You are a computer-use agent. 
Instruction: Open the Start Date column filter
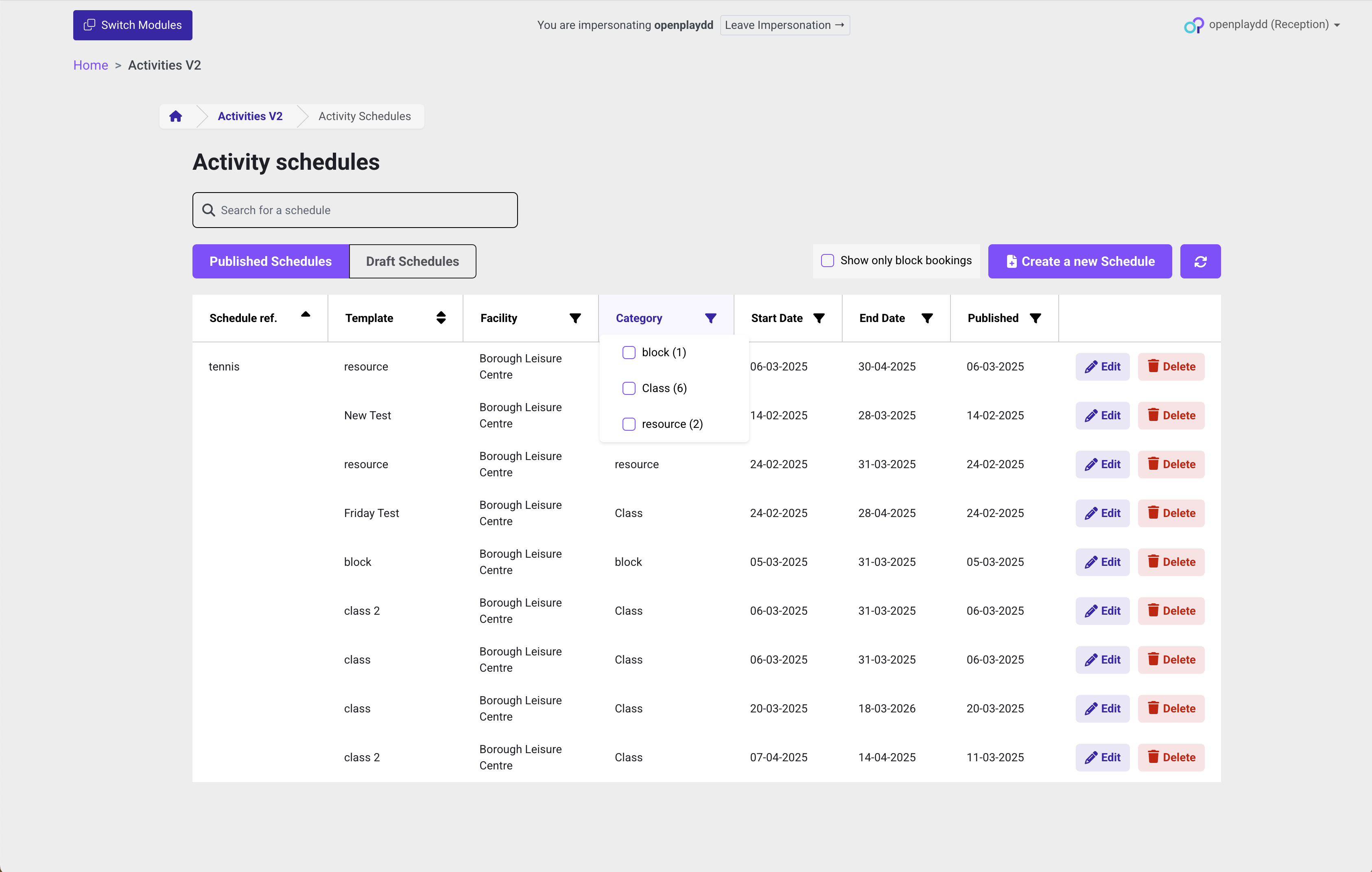click(819, 318)
